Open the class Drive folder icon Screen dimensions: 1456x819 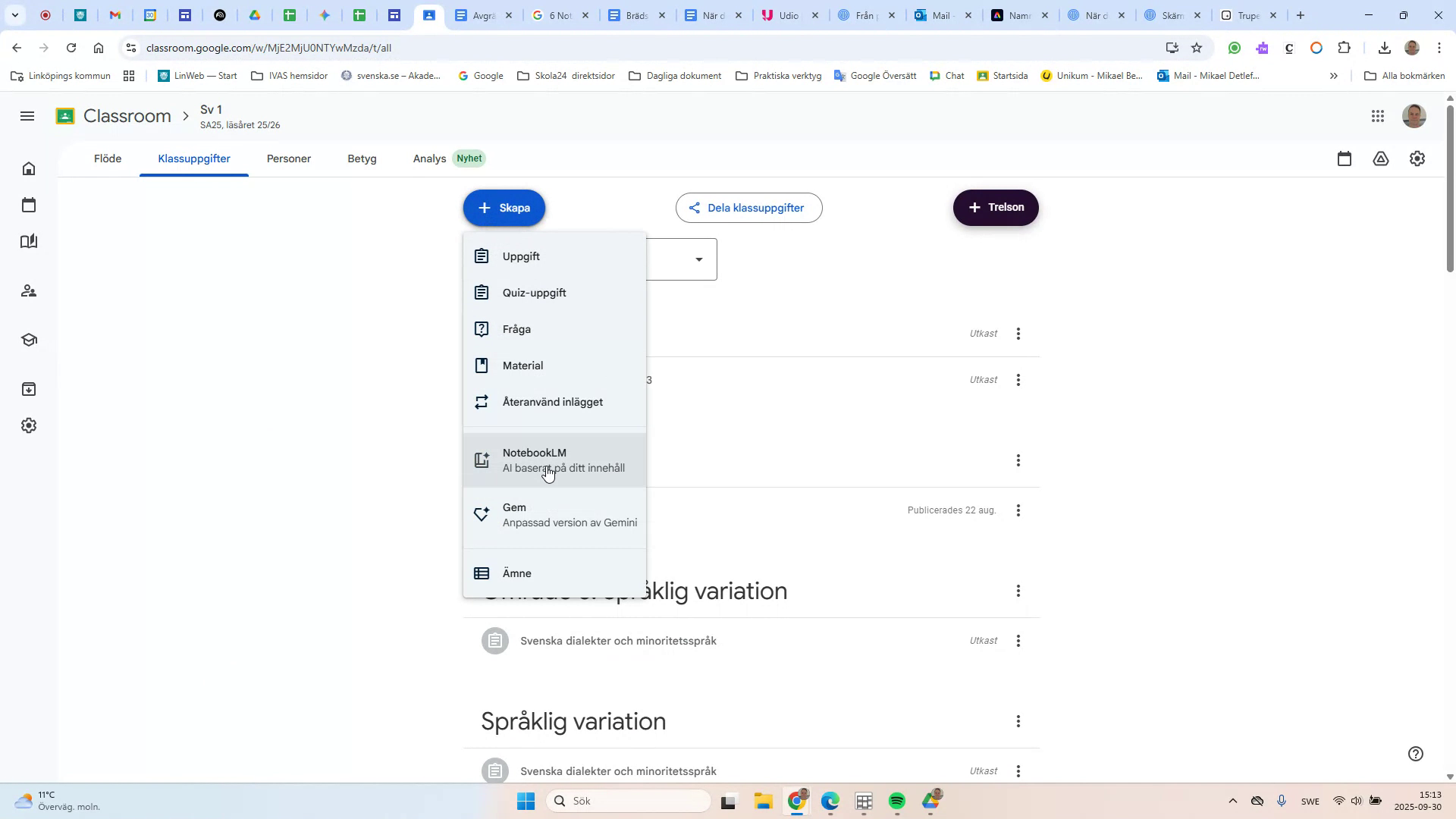(1381, 158)
